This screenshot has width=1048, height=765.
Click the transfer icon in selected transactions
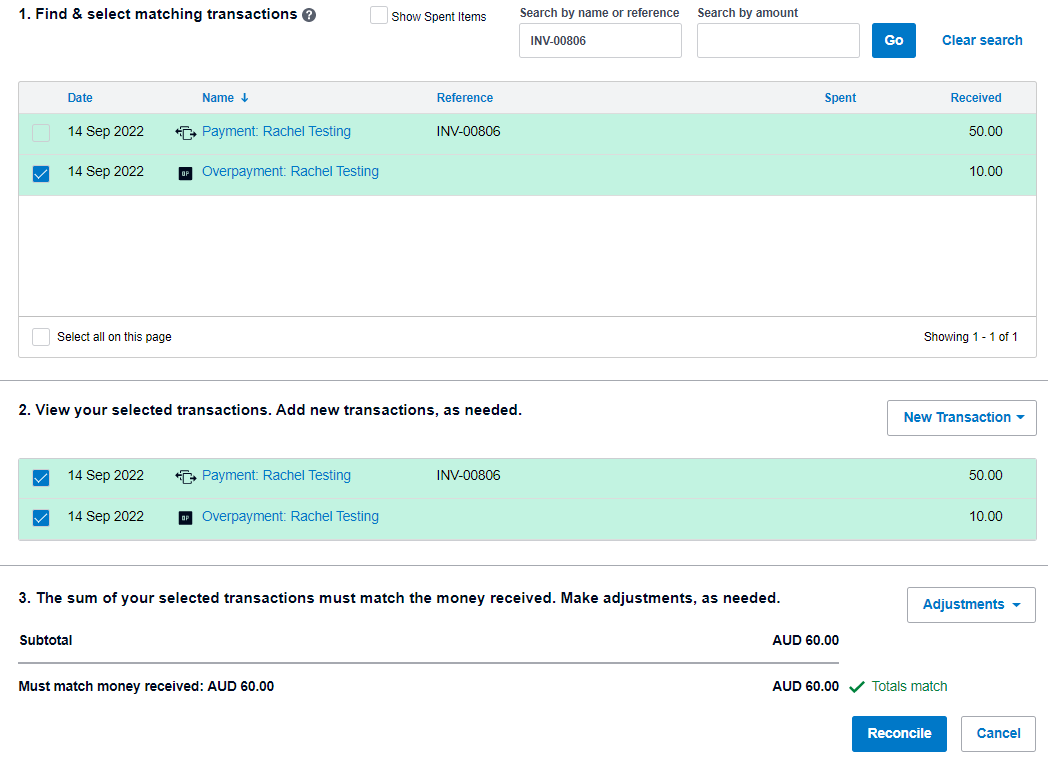click(185, 476)
